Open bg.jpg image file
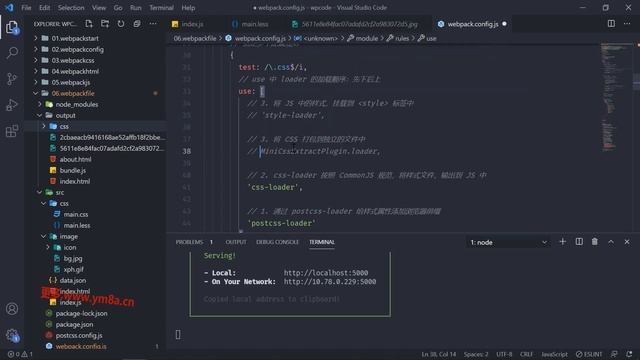The height and width of the screenshot is (360, 640). 73,258
